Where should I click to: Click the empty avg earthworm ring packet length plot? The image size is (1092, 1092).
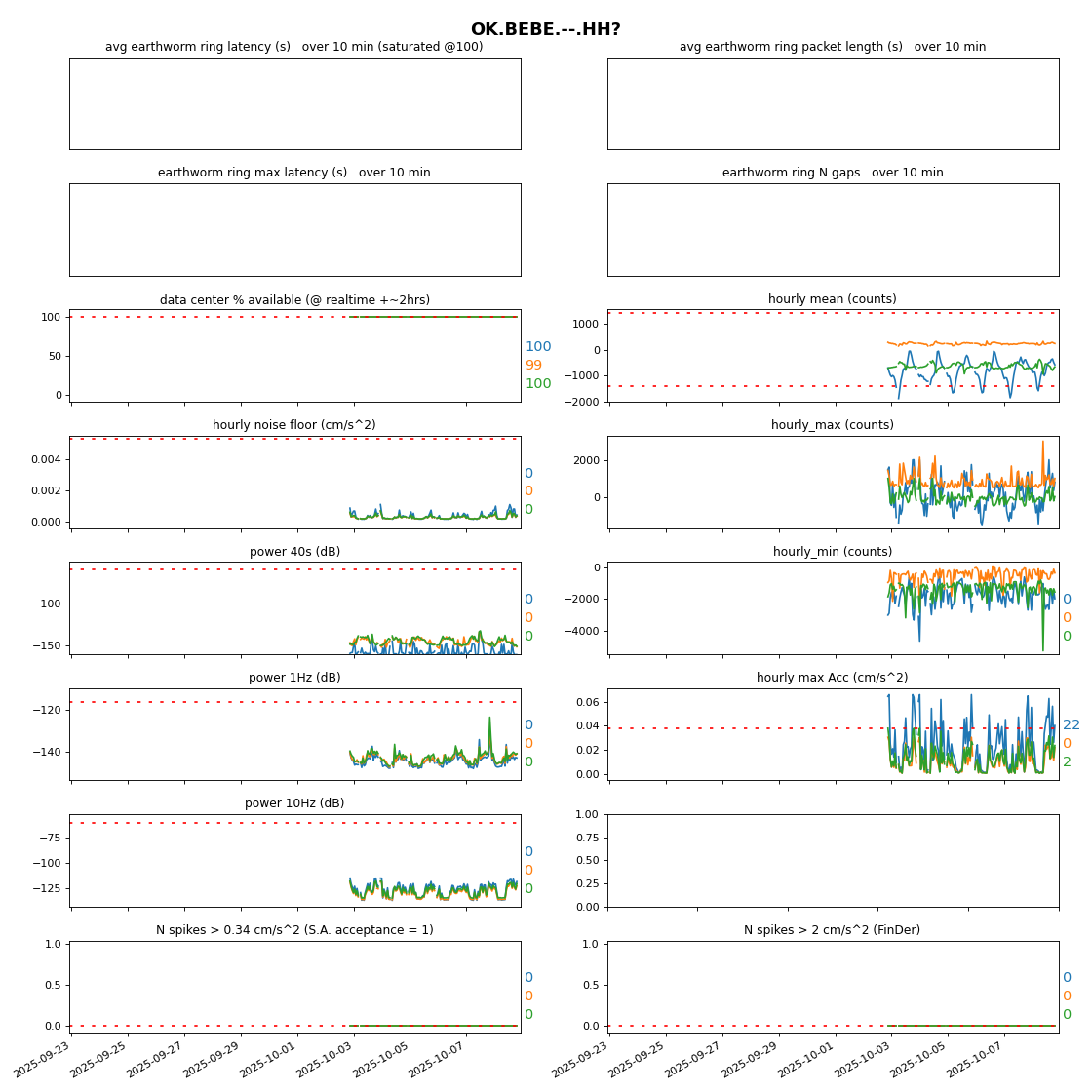click(x=833, y=103)
